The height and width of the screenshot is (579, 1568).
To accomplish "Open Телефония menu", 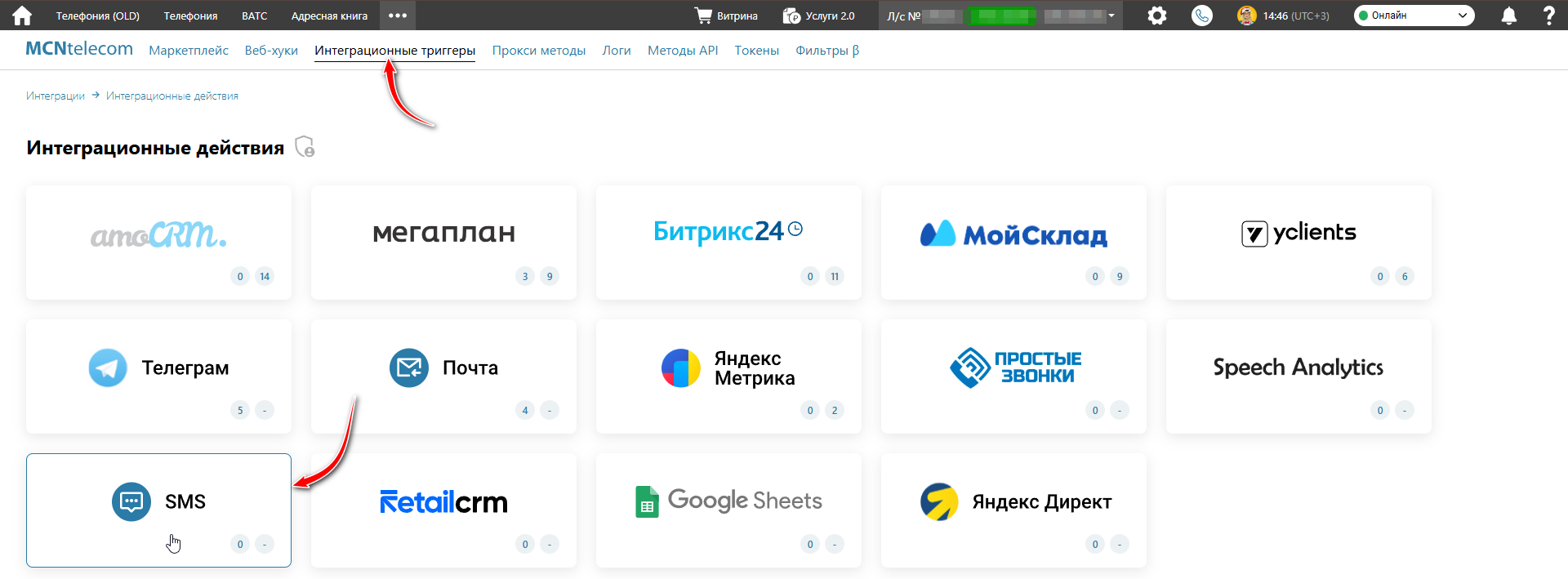I will pyautogui.click(x=190, y=16).
